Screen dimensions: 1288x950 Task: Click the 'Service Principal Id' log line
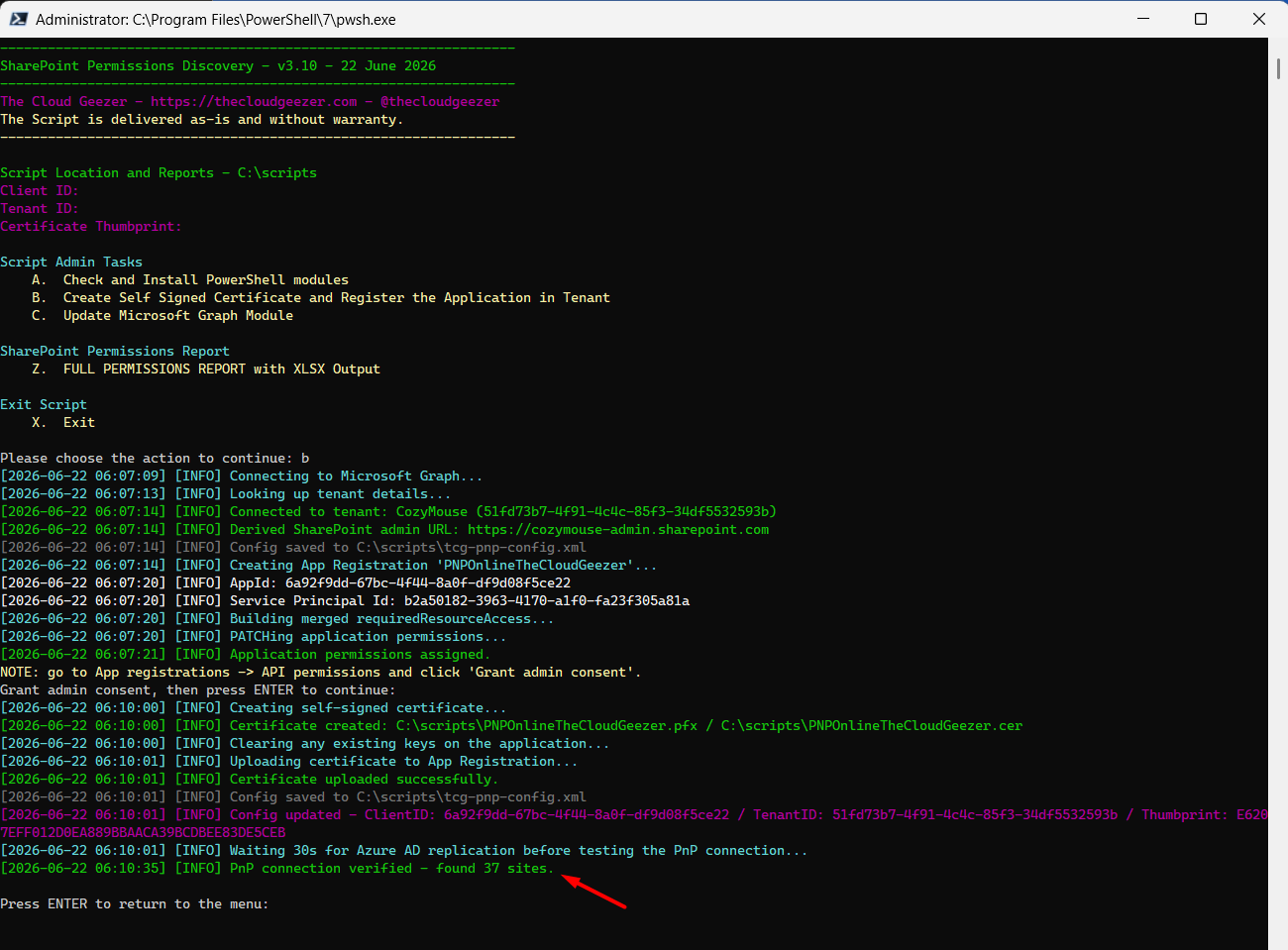tap(345, 600)
